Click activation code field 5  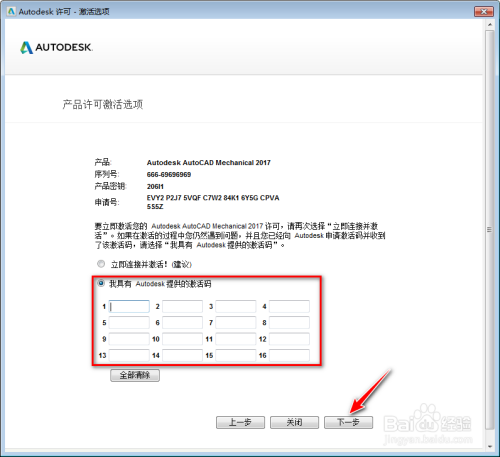coord(129,323)
